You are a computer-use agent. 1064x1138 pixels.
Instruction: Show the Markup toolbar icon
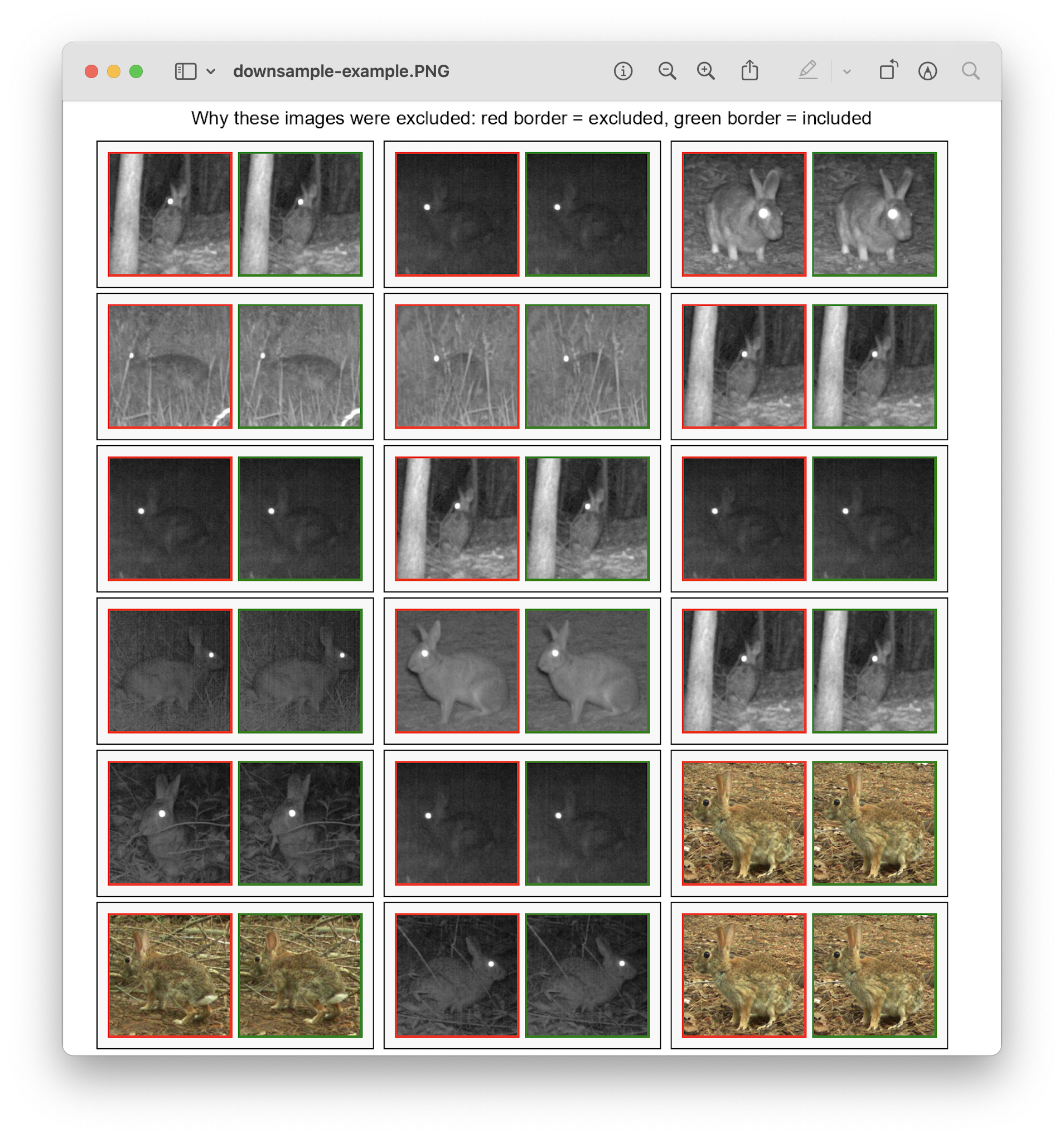pos(927,71)
